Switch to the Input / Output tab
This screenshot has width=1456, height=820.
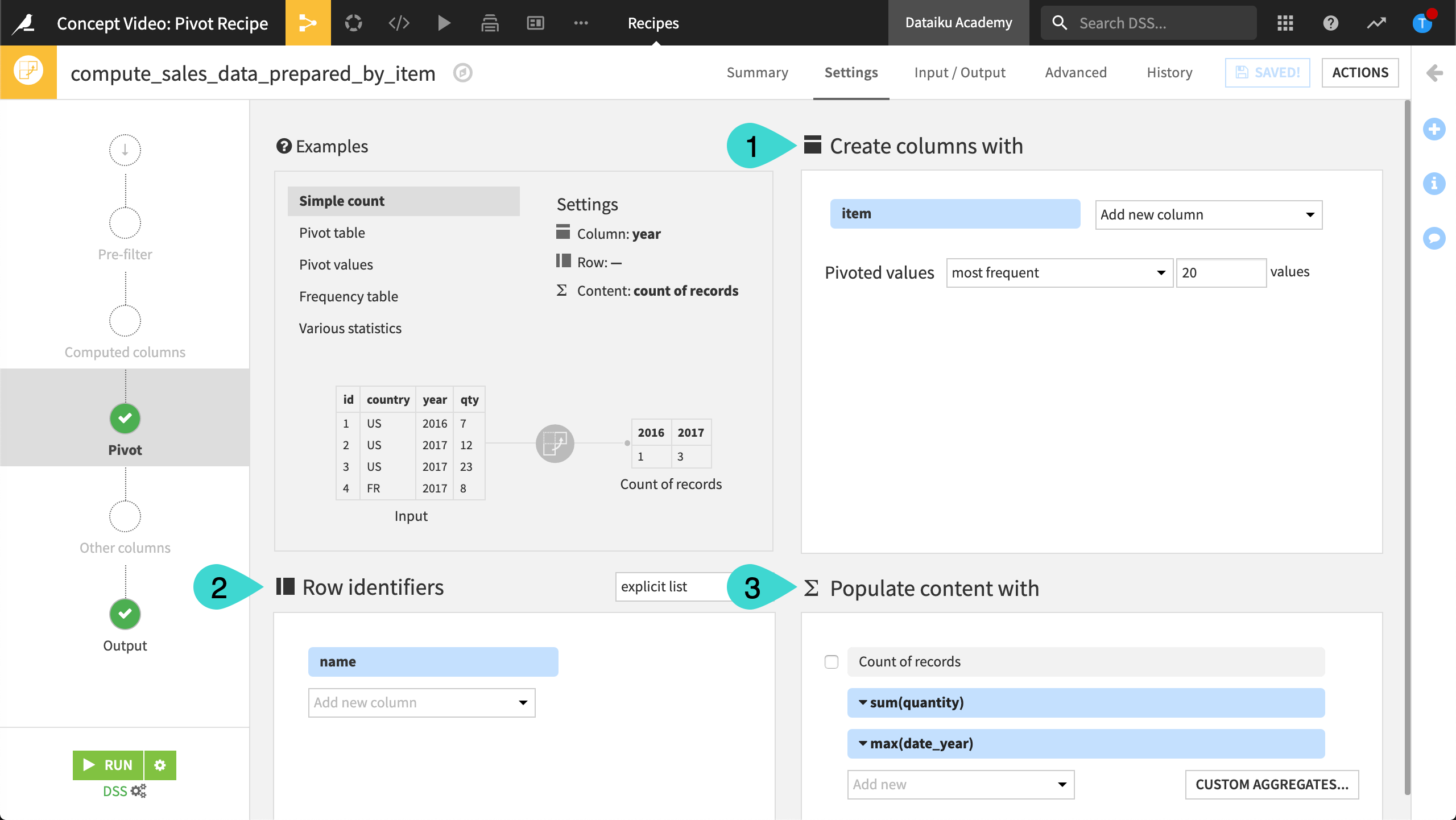point(959,71)
